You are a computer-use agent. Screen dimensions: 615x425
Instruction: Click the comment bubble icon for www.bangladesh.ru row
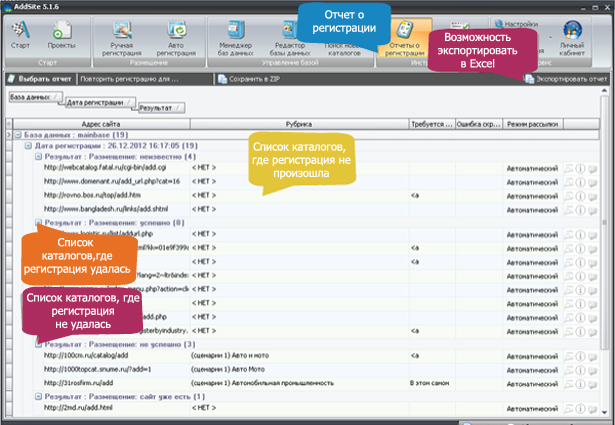tap(592, 210)
